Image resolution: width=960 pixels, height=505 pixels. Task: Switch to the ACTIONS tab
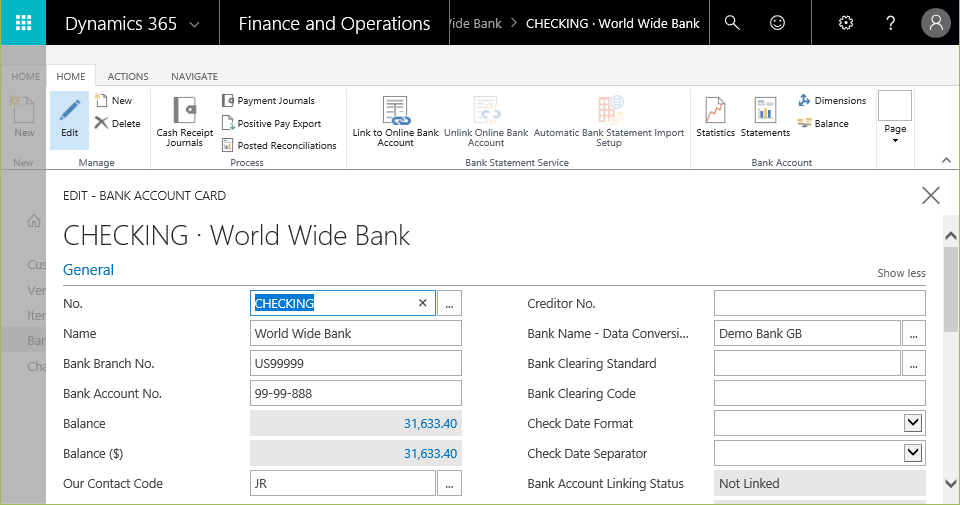[128, 77]
